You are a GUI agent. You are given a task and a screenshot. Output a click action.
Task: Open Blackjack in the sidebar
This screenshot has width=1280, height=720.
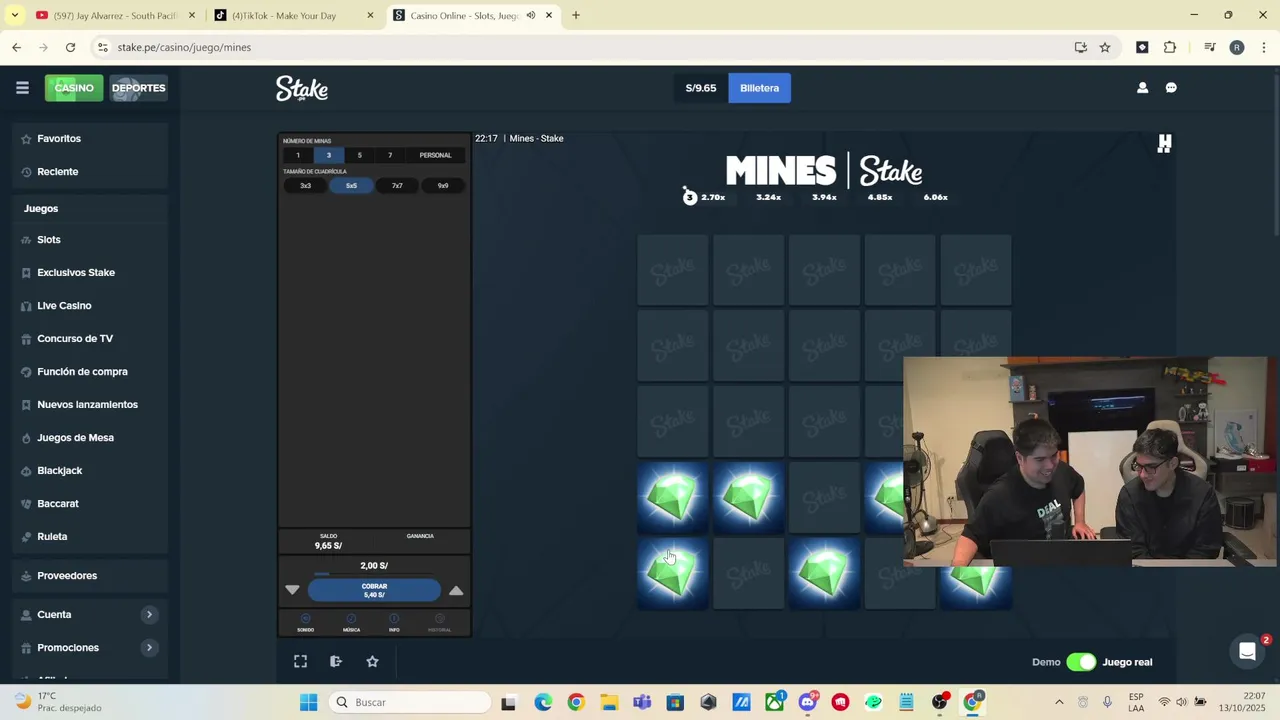60,470
